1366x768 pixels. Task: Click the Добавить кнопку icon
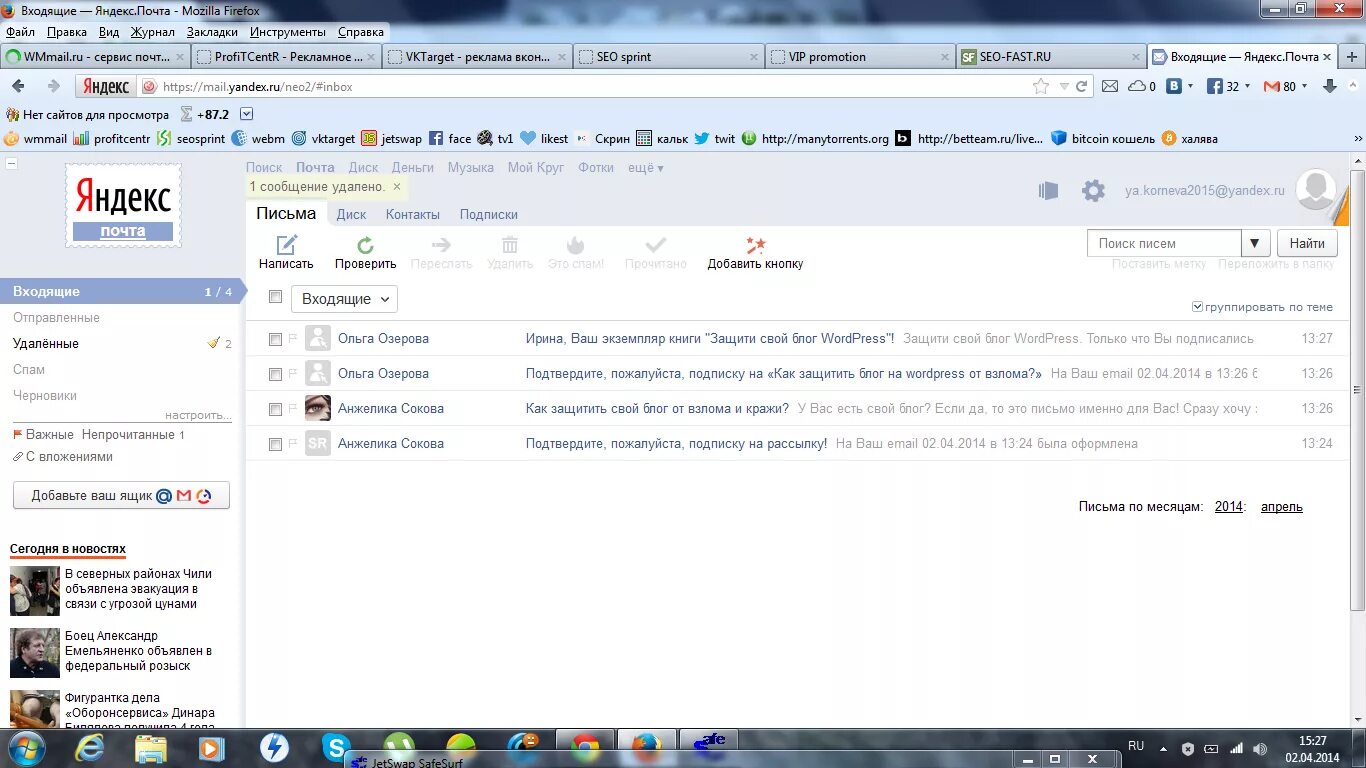pyautogui.click(x=755, y=245)
